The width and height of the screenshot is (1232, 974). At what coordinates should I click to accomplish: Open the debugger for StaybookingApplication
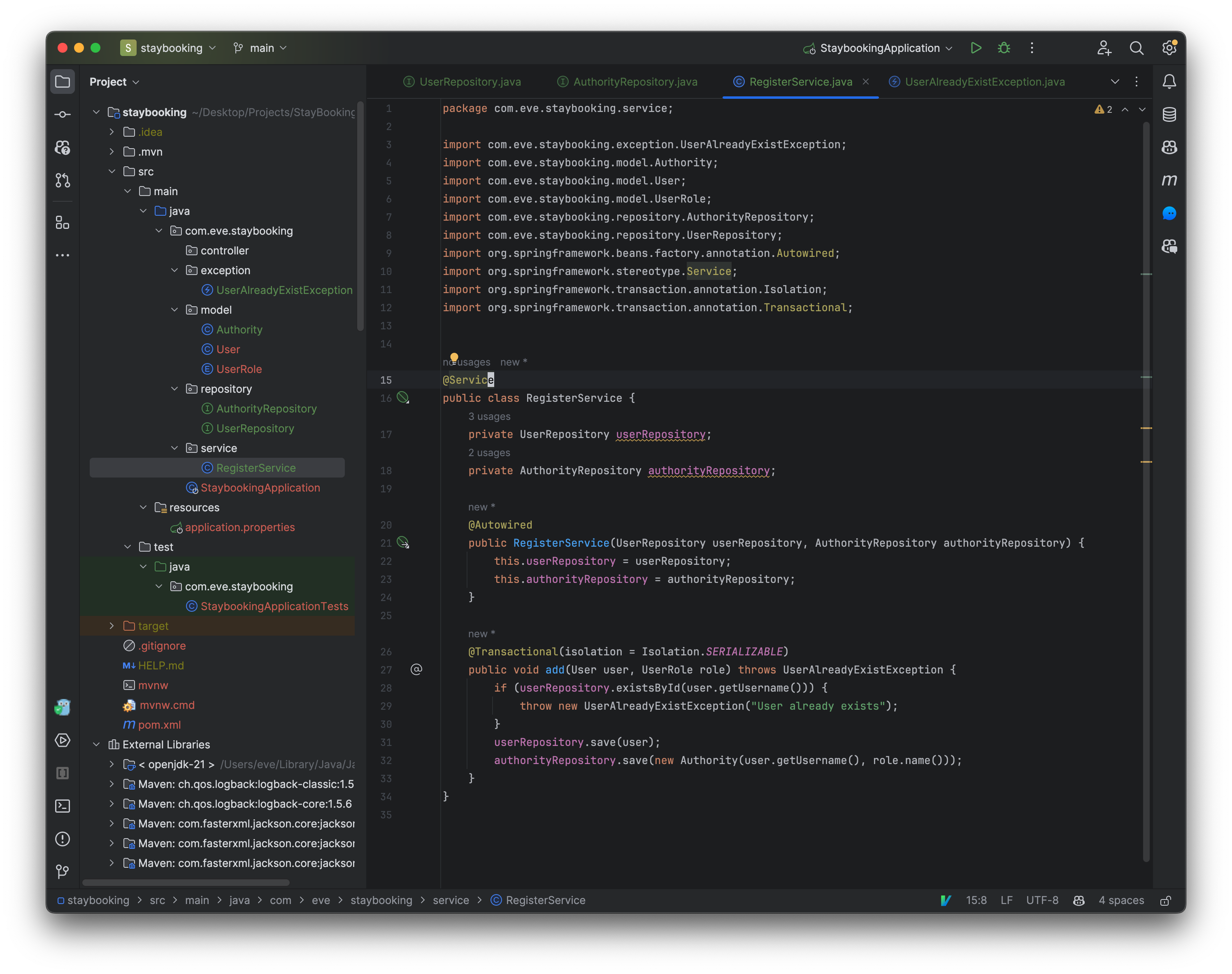pos(1004,48)
